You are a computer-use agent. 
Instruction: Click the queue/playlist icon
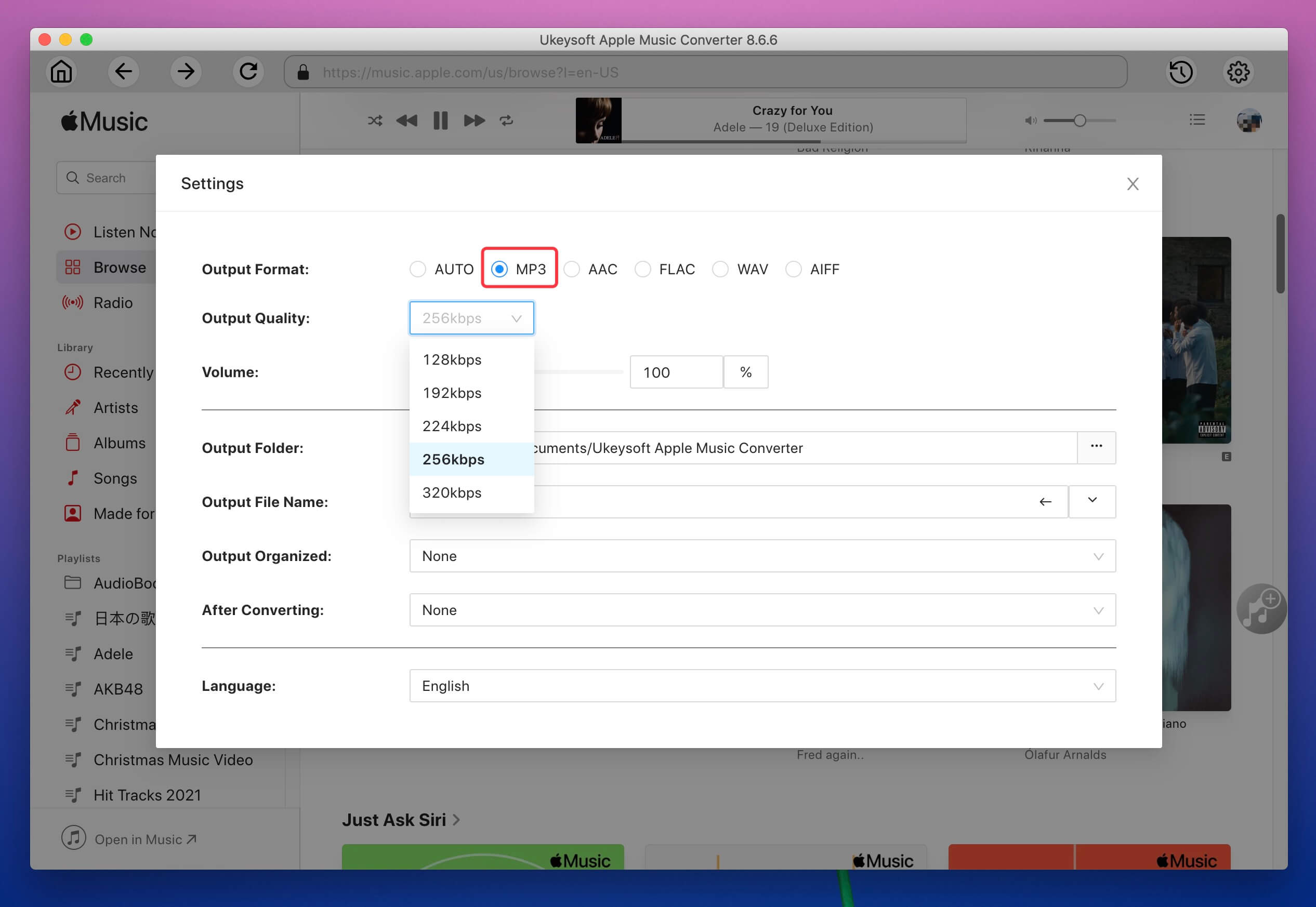pyautogui.click(x=1196, y=119)
